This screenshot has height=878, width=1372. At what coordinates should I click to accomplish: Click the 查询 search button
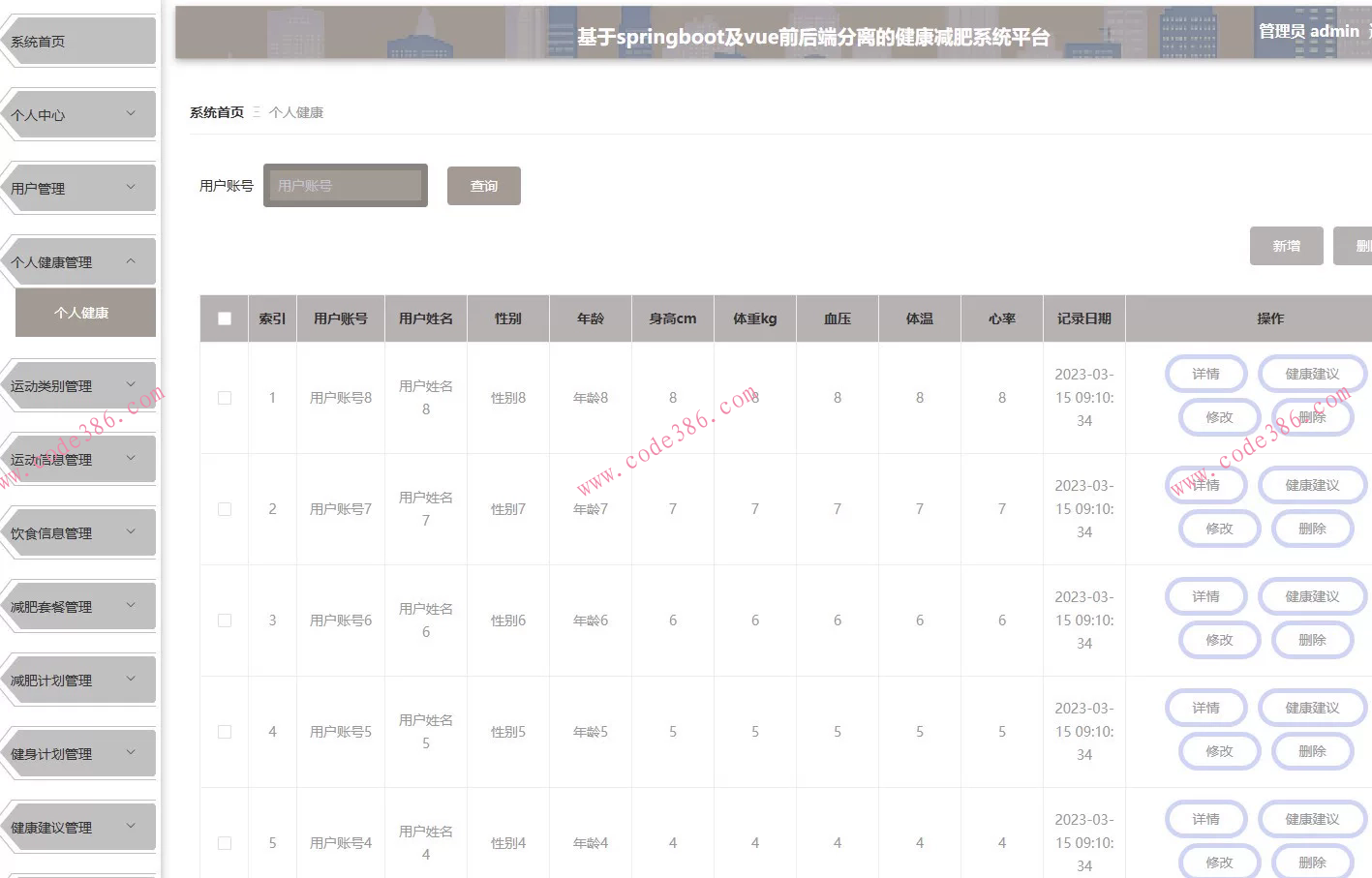(x=484, y=186)
